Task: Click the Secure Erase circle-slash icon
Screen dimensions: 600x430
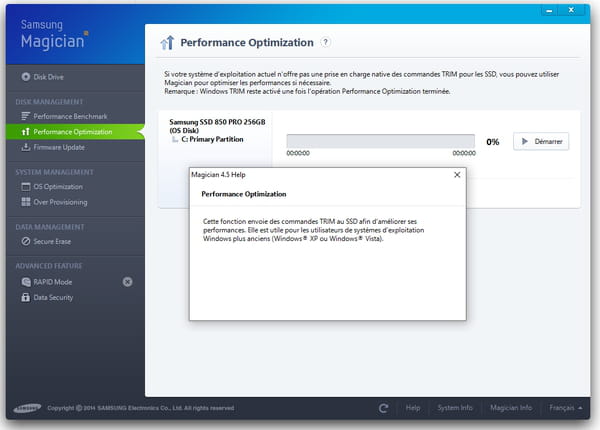Action: tap(26, 241)
